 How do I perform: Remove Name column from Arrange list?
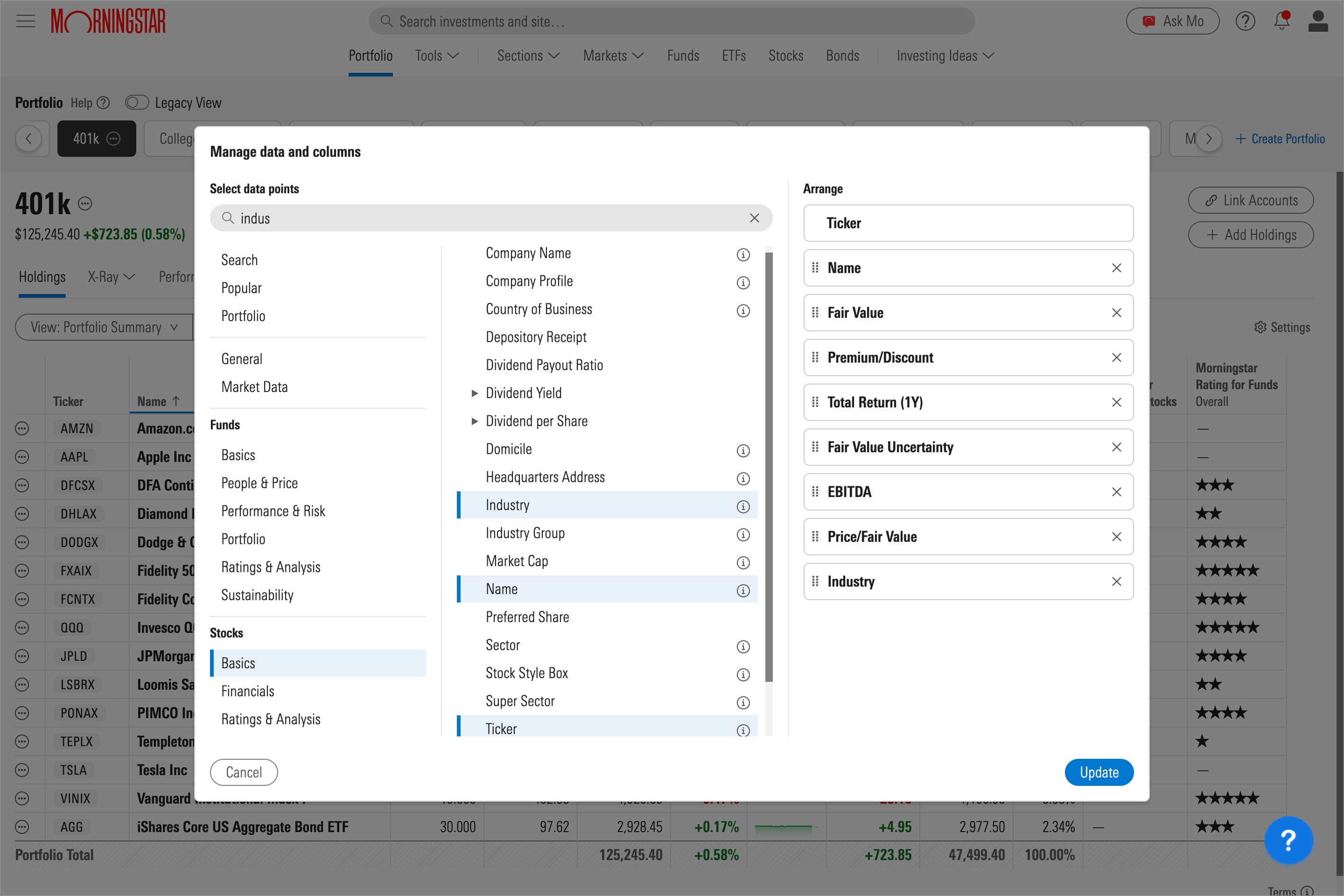pos(1116,268)
